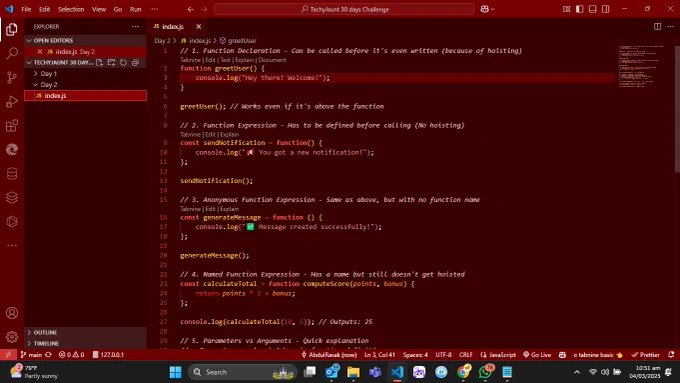
Task: Click the main branch indicator
Action: [x=31, y=354]
